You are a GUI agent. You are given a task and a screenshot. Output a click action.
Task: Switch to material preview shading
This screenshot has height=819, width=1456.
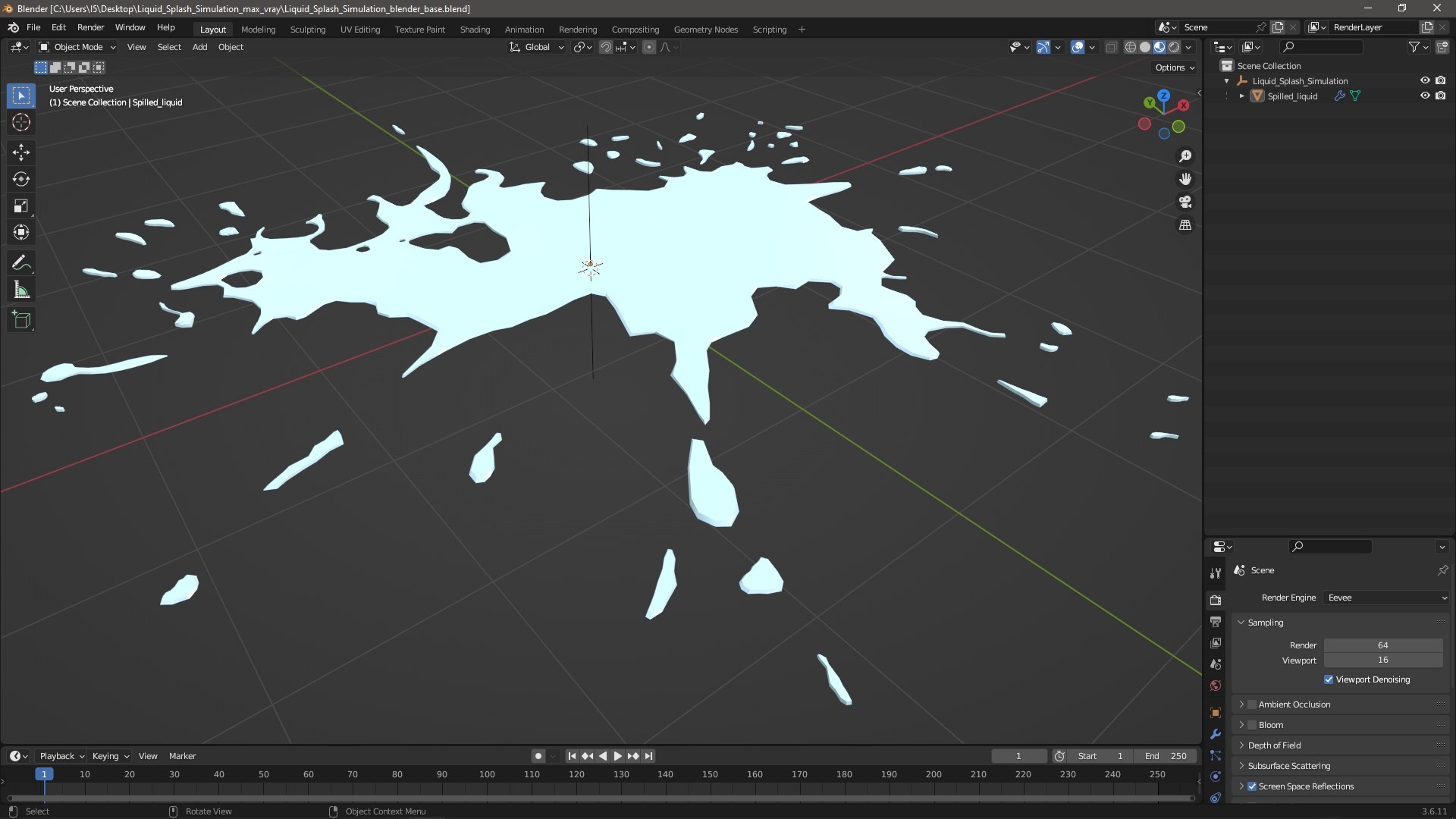pos(1159,47)
